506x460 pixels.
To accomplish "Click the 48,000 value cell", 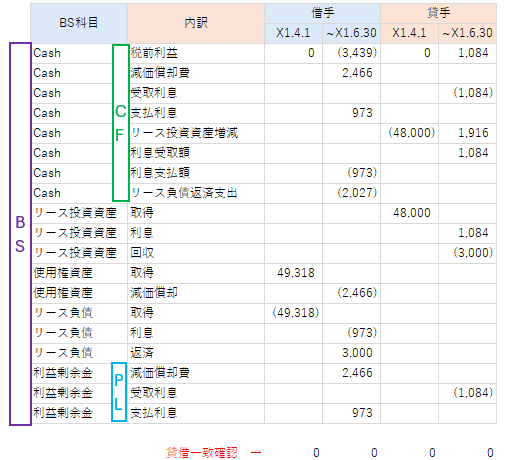I will click(409, 213).
